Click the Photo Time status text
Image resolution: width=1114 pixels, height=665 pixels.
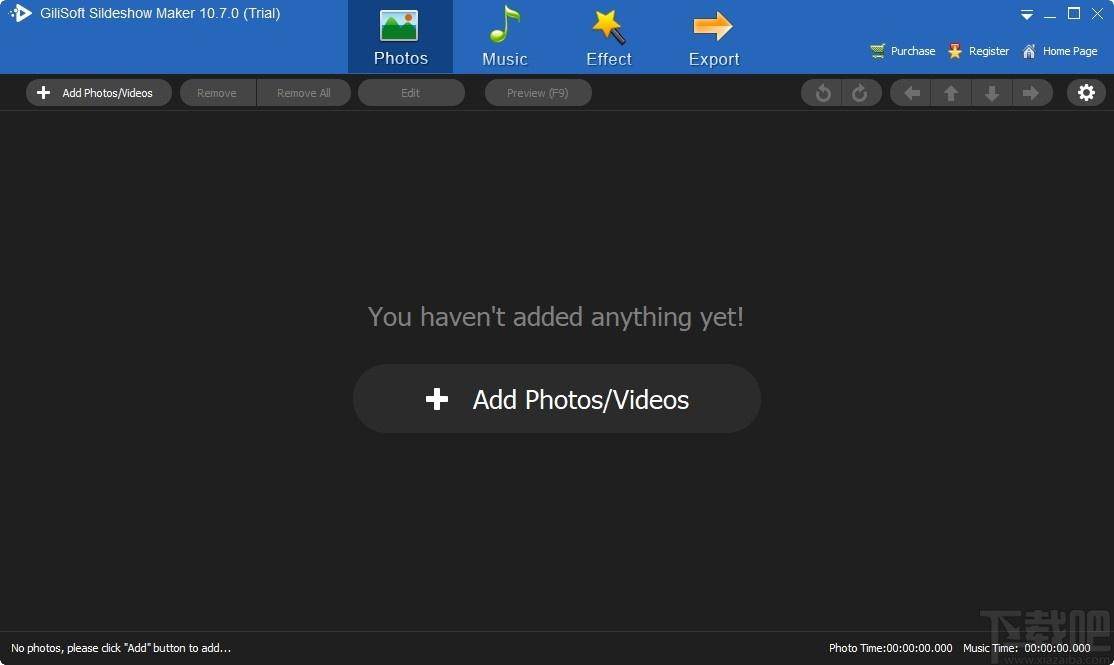click(890, 648)
